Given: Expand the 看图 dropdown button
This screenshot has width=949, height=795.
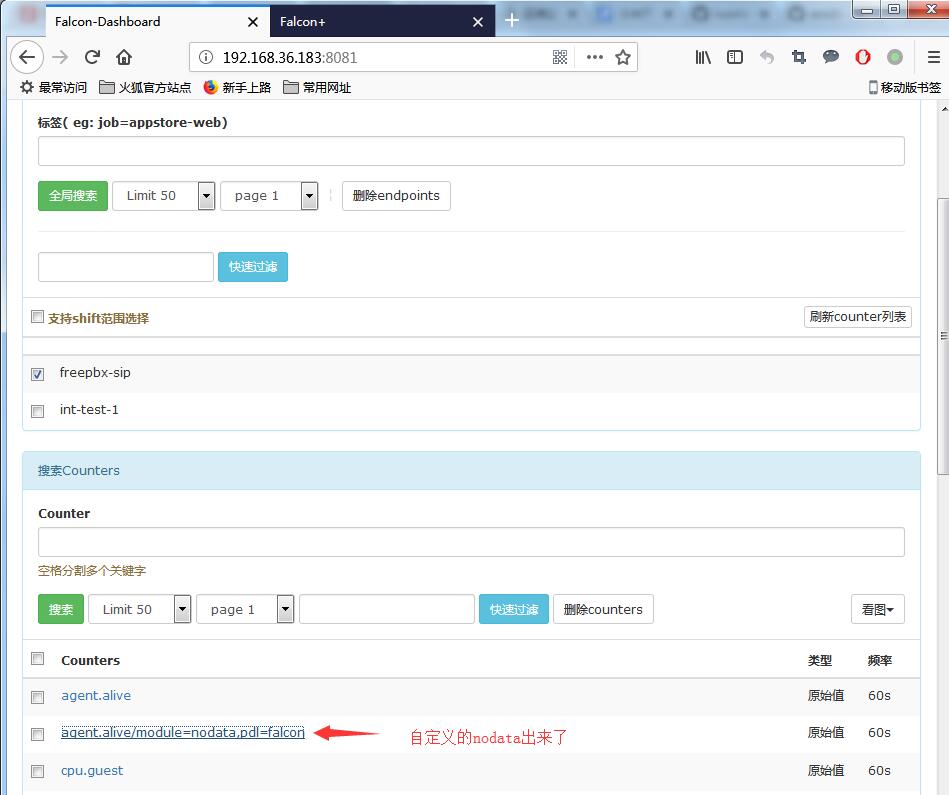Looking at the screenshot, I should [877, 609].
